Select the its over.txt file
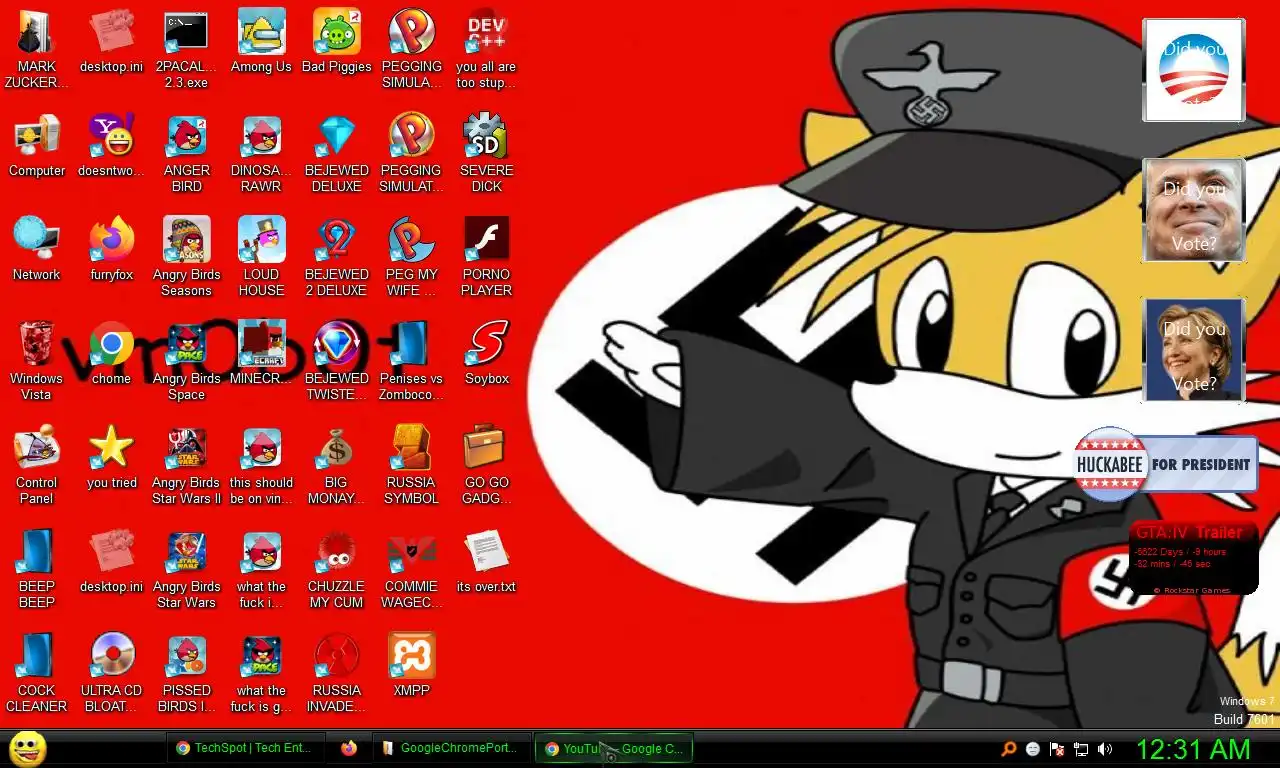1280x768 pixels. tap(487, 562)
